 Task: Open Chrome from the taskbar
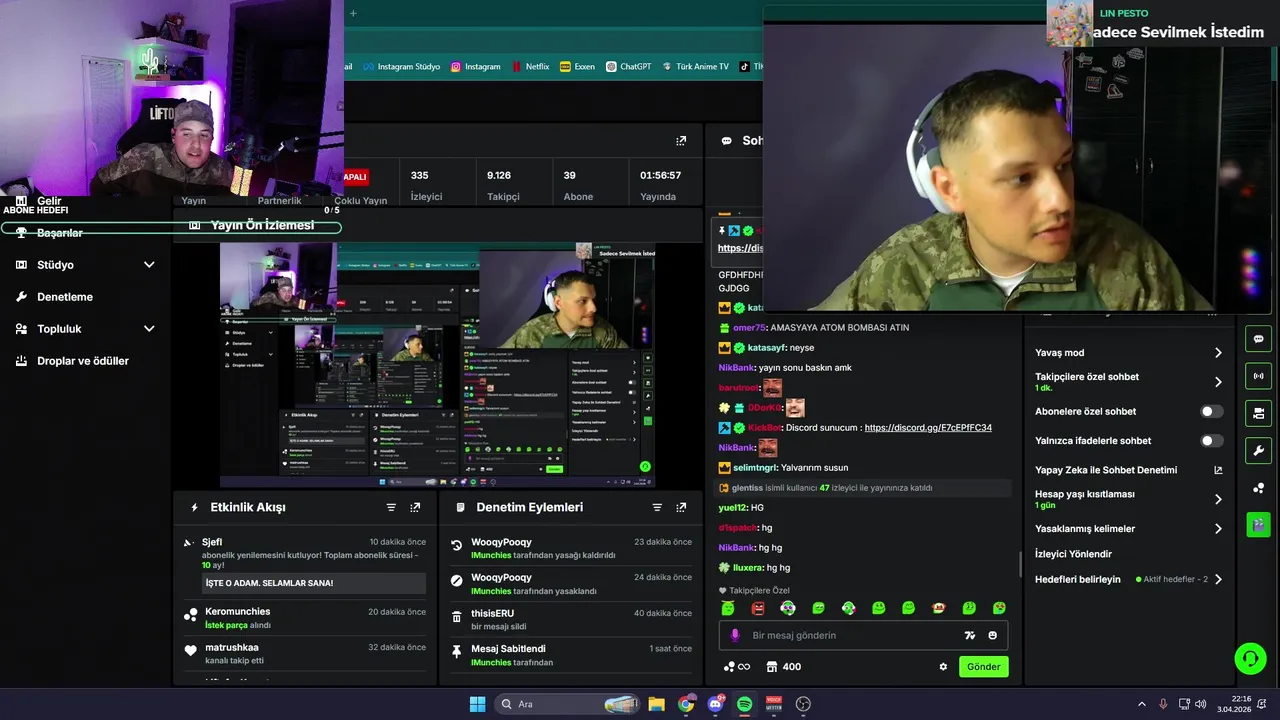click(x=686, y=704)
